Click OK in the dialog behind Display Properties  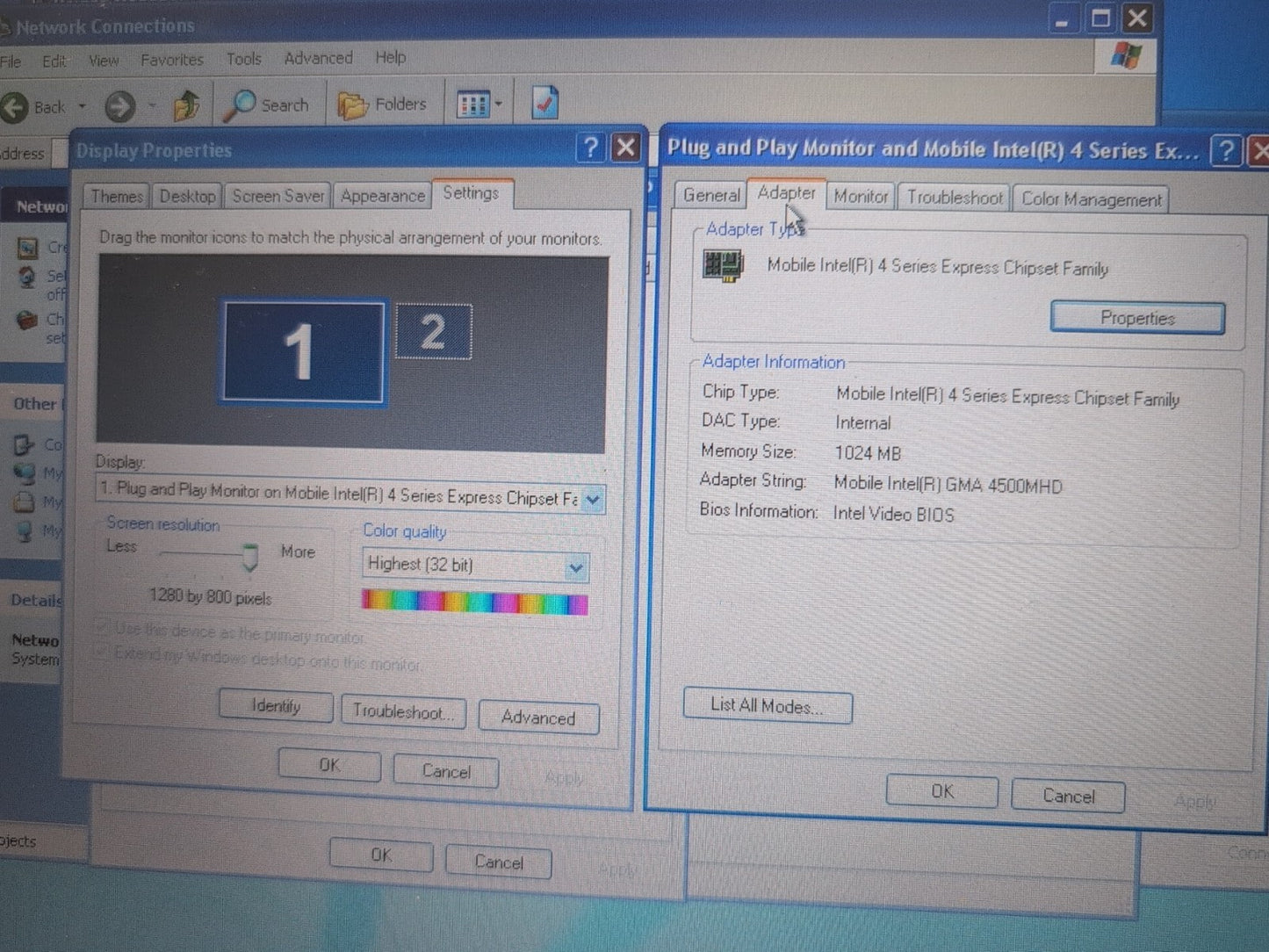click(x=381, y=855)
